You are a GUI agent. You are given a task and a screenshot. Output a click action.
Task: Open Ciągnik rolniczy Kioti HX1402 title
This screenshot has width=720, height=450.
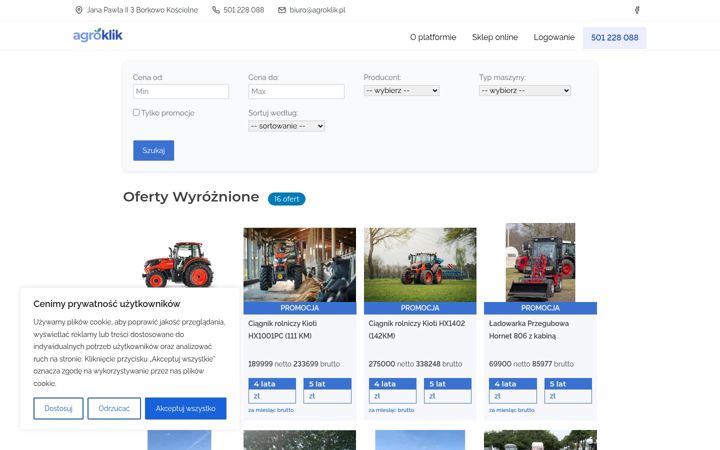coord(416,330)
